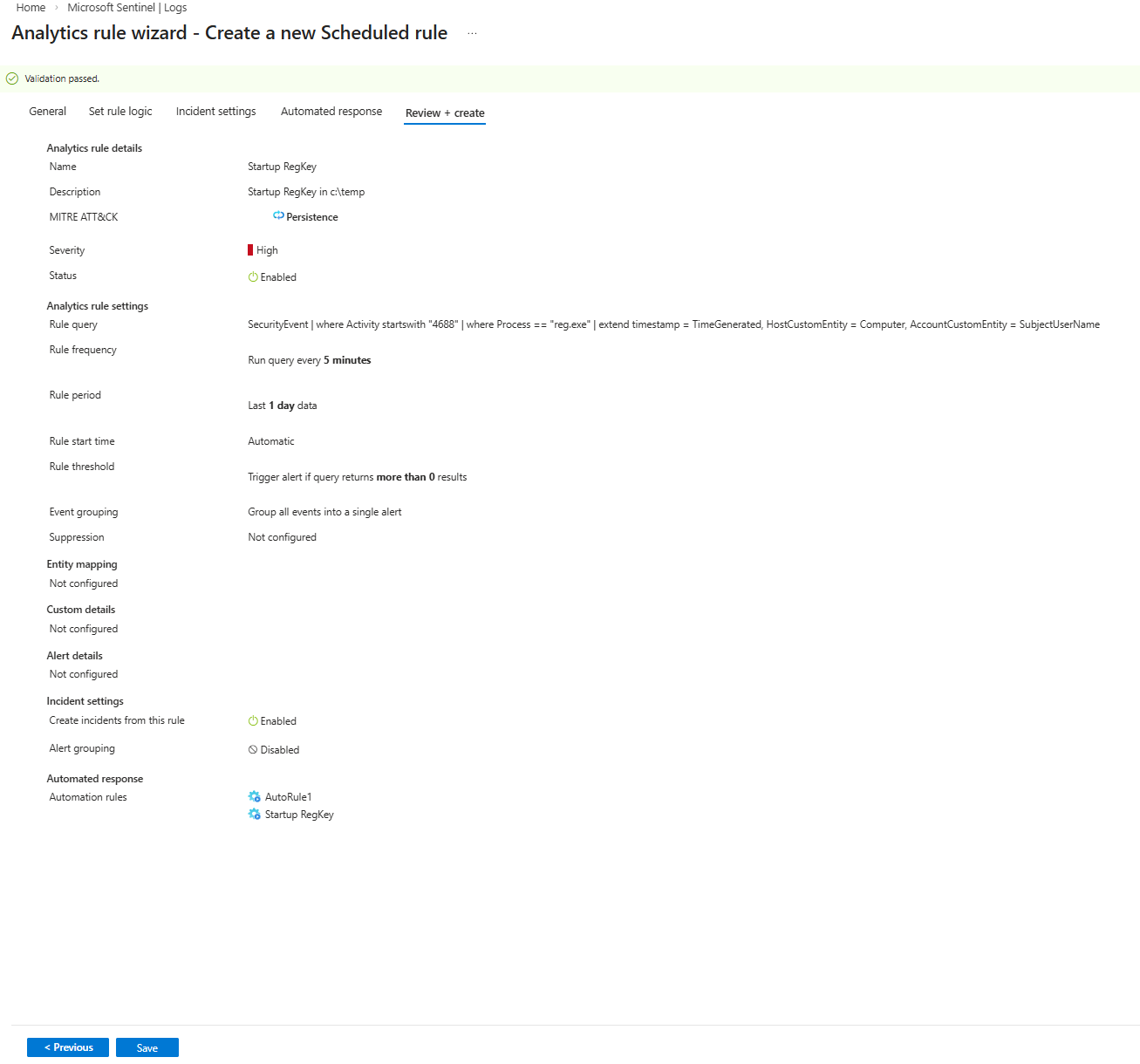Select the Review + create tab
This screenshot has width=1140, height=1064.
445,113
